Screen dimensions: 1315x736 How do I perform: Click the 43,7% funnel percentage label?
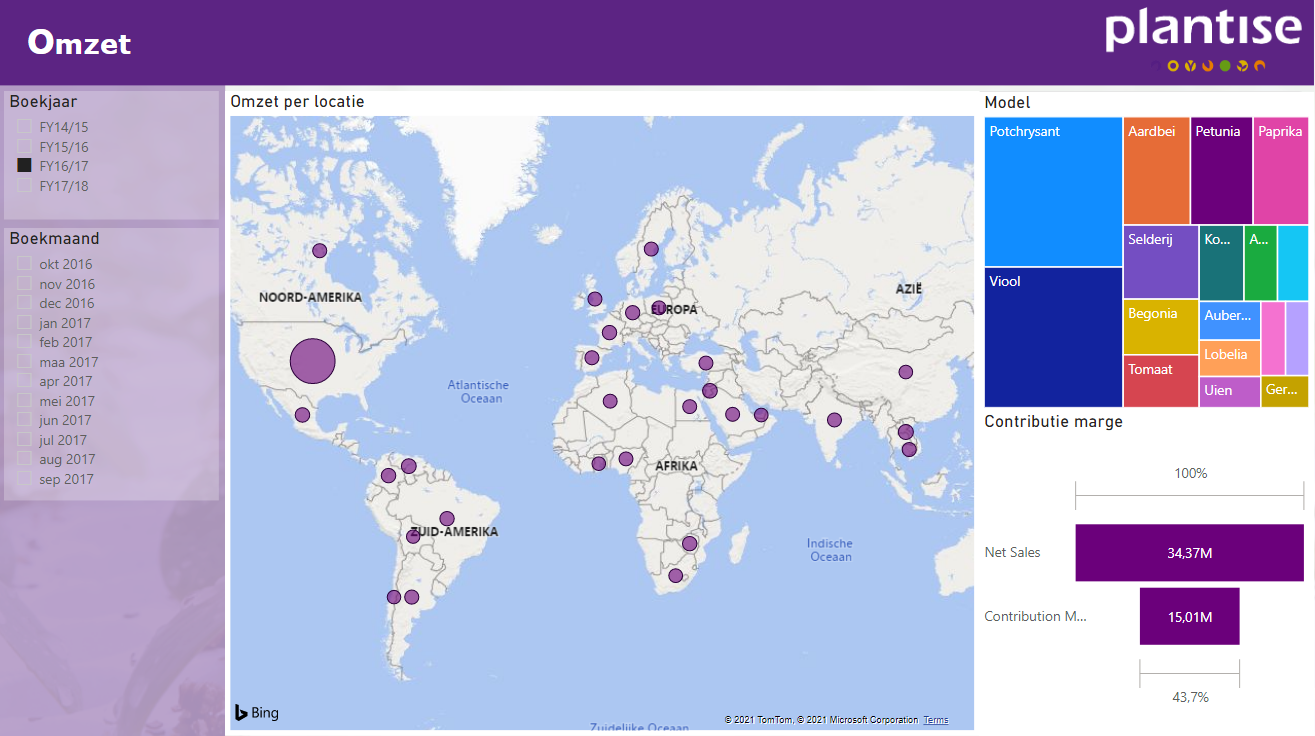tap(1190, 697)
